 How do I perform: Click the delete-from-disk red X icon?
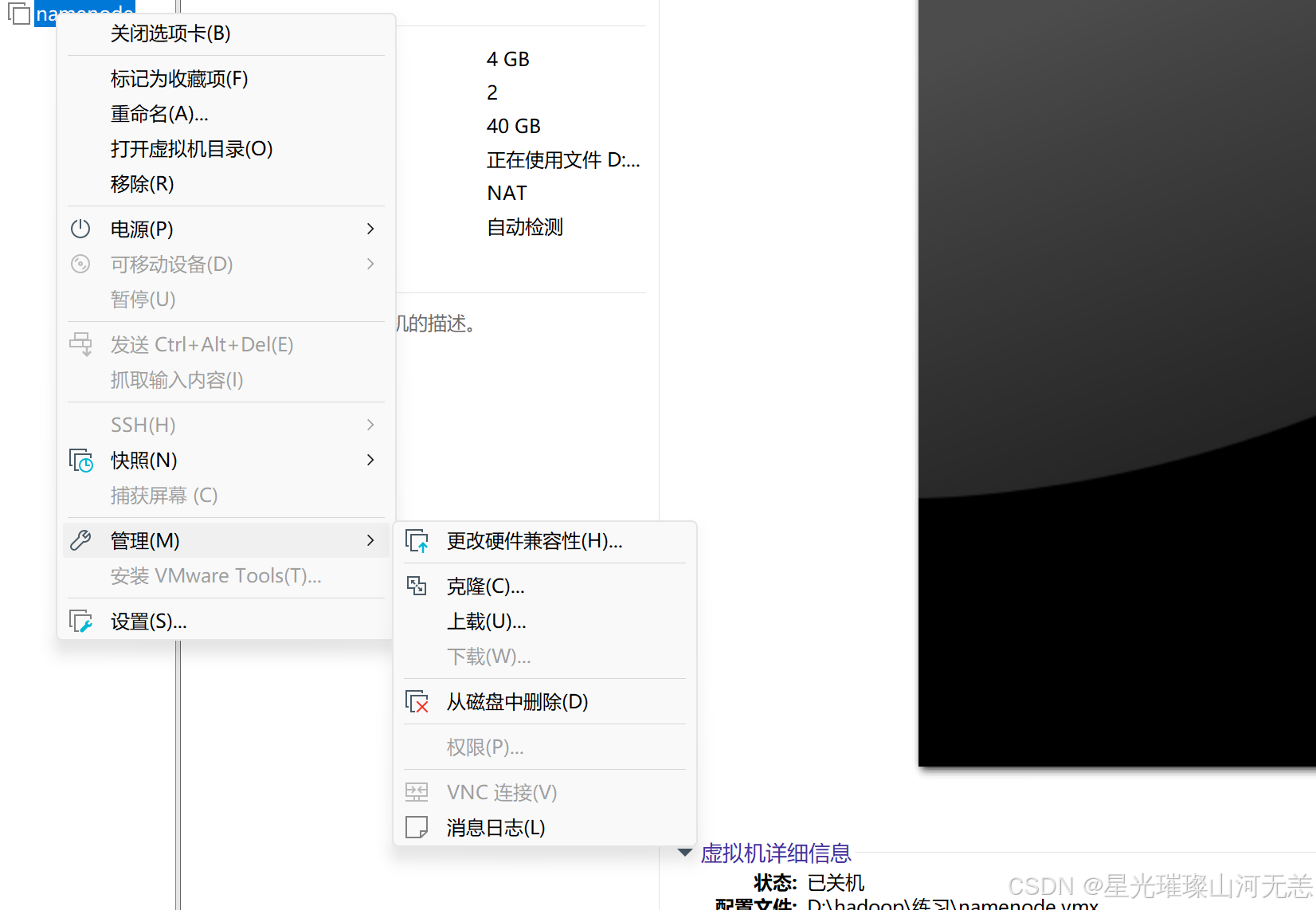pyautogui.click(x=417, y=702)
